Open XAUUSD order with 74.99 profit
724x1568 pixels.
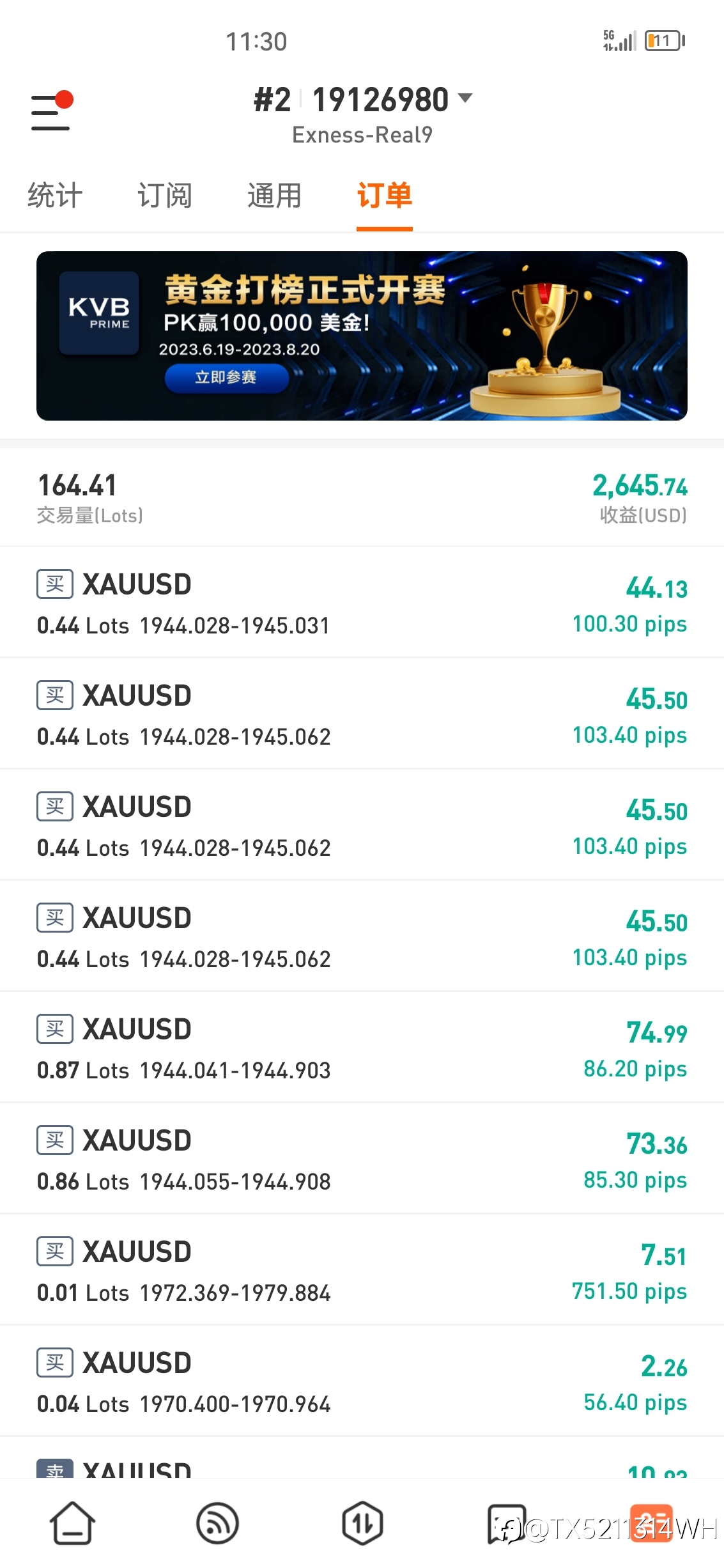362,1047
